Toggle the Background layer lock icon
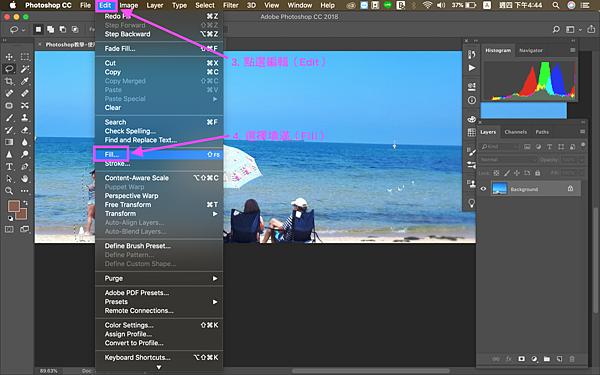600x375 pixels. click(x=570, y=189)
